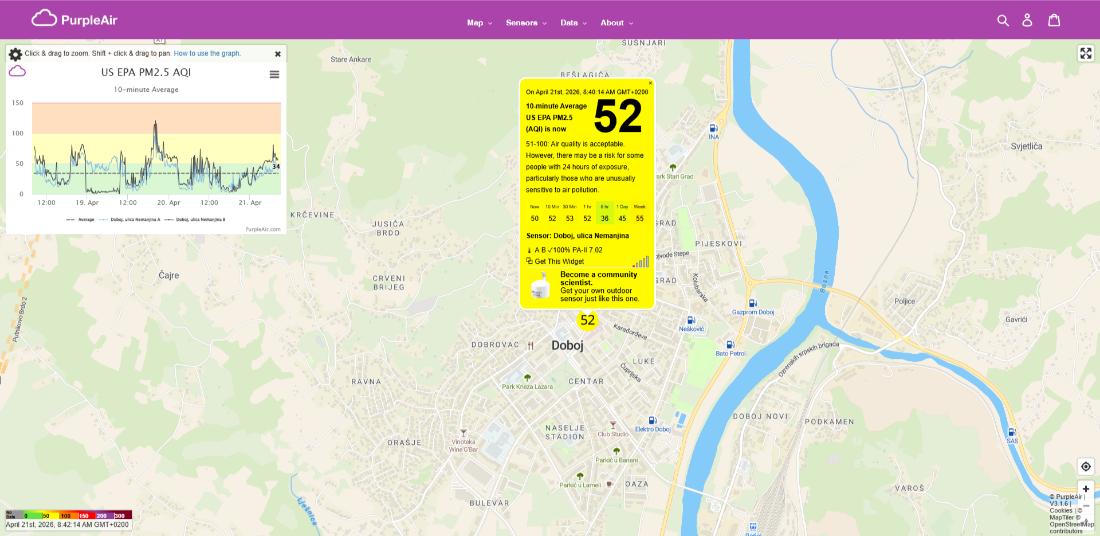This screenshot has height=536, width=1100.
Task: Open the chart hamburger menu
Action: point(274,74)
